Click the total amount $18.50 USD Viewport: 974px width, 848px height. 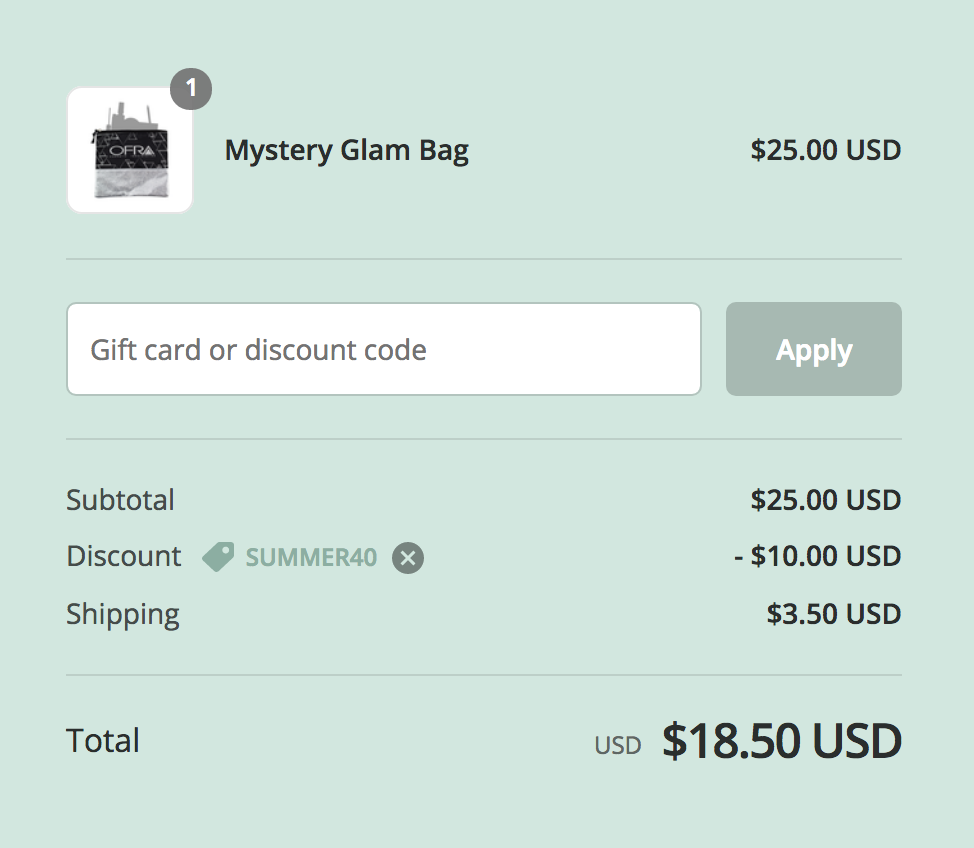pos(781,741)
